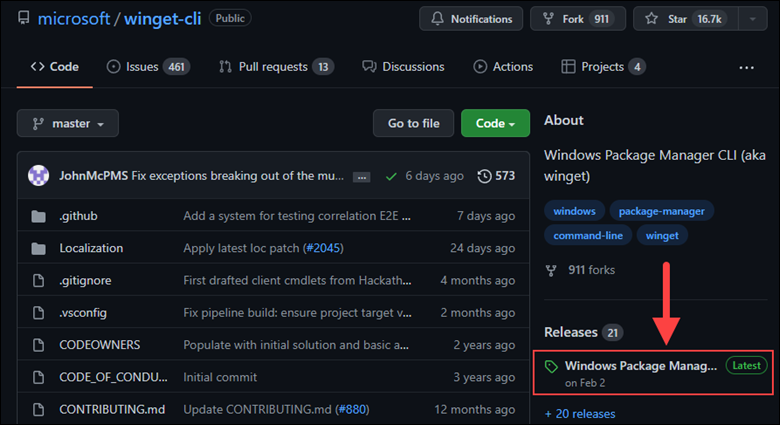View the green checkmark build status
Viewport: 780px width, 425px height.
tap(391, 176)
